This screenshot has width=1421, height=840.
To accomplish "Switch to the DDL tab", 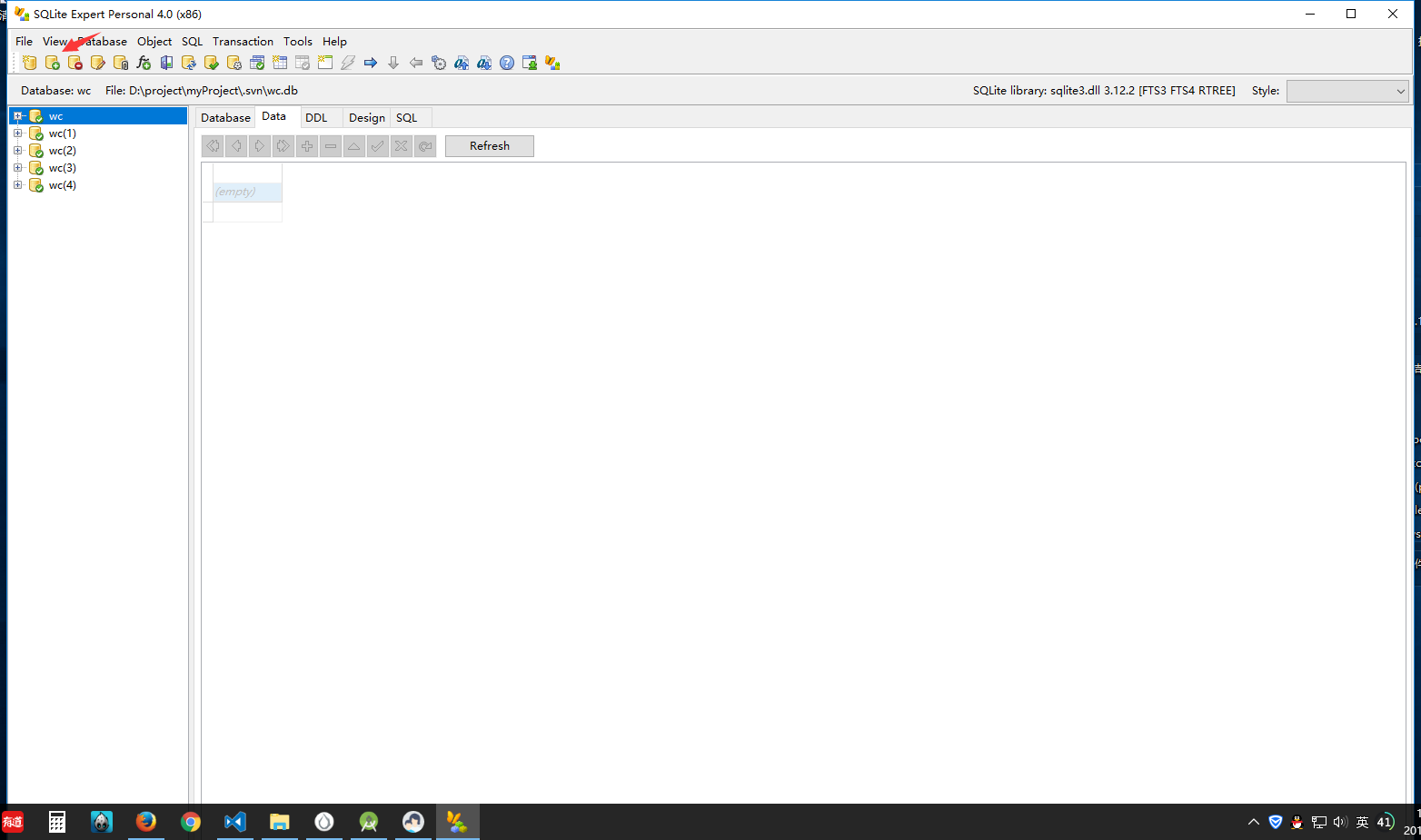I will coord(316,118).
